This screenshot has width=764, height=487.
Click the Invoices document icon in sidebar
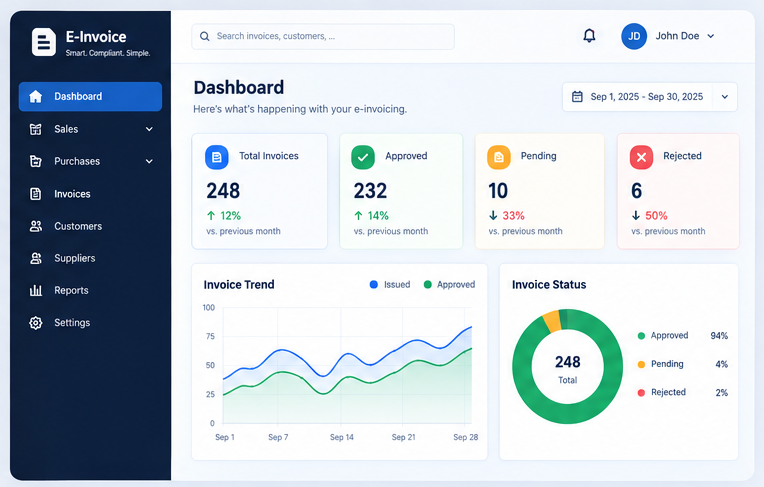click(36, 194)
